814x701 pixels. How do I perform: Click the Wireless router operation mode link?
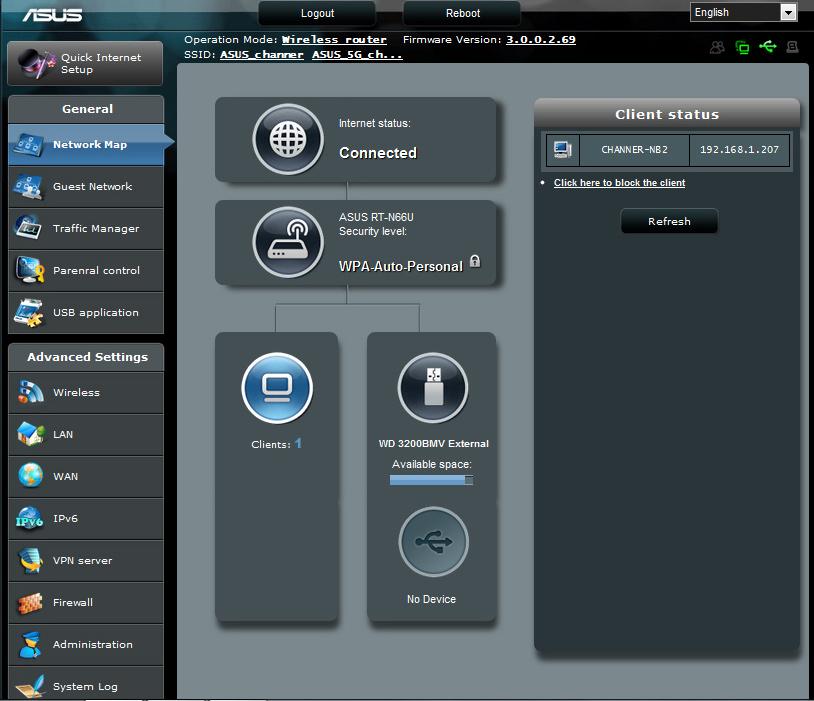334,39
